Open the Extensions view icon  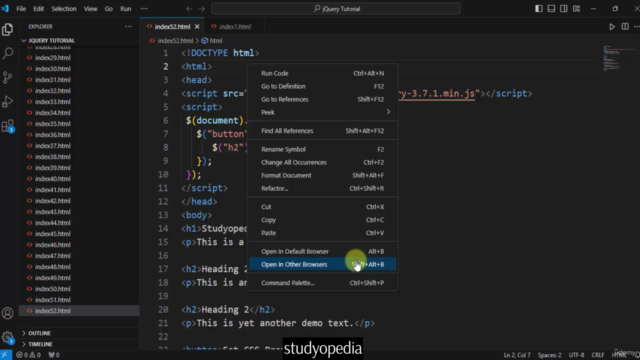pos(7,126)
